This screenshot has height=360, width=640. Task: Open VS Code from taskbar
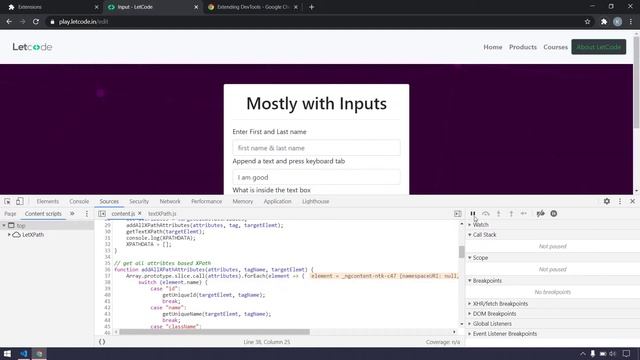click(x=24, y=353)
